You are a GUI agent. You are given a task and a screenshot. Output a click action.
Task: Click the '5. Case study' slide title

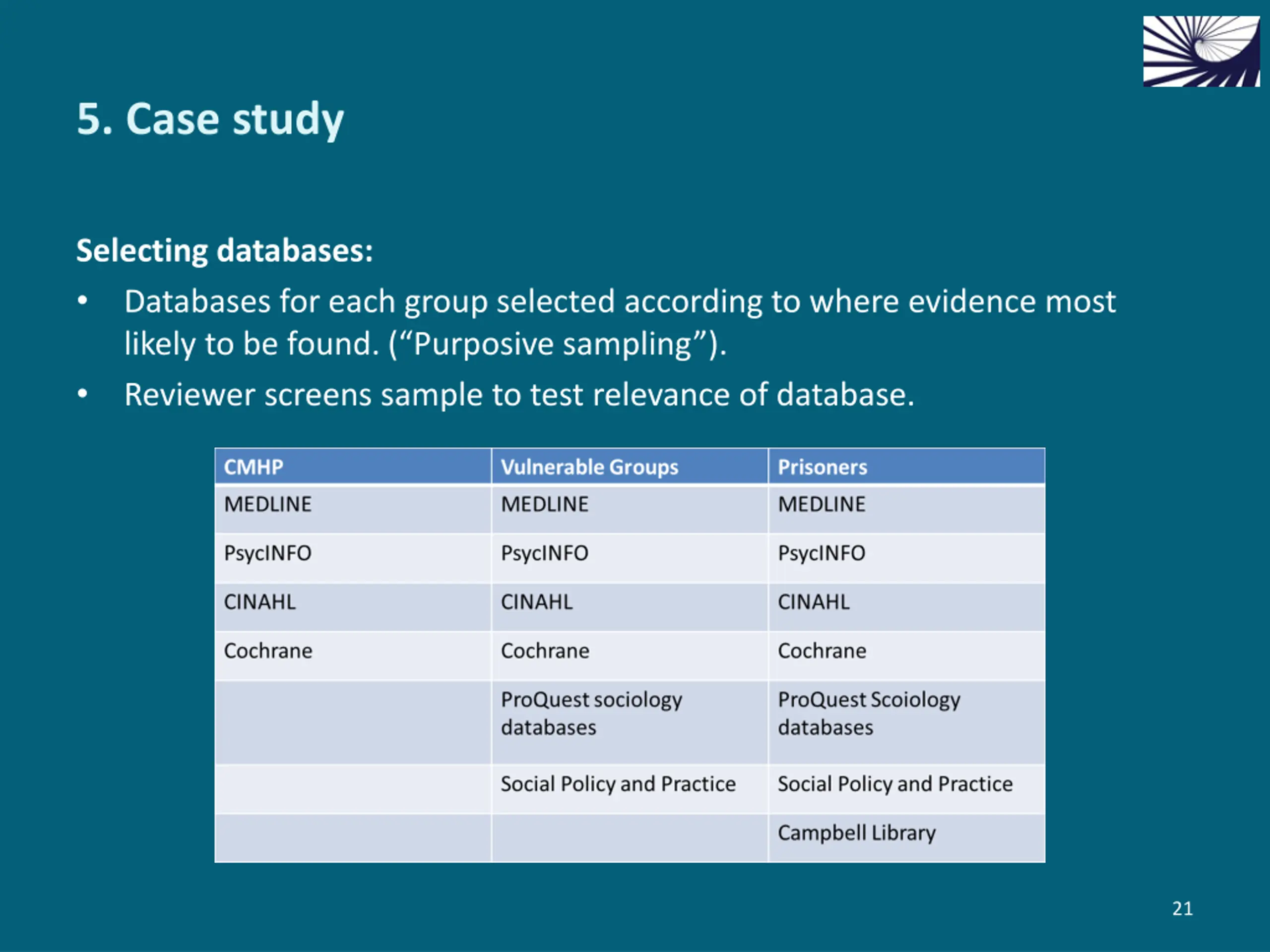click(x=210, y=119)
